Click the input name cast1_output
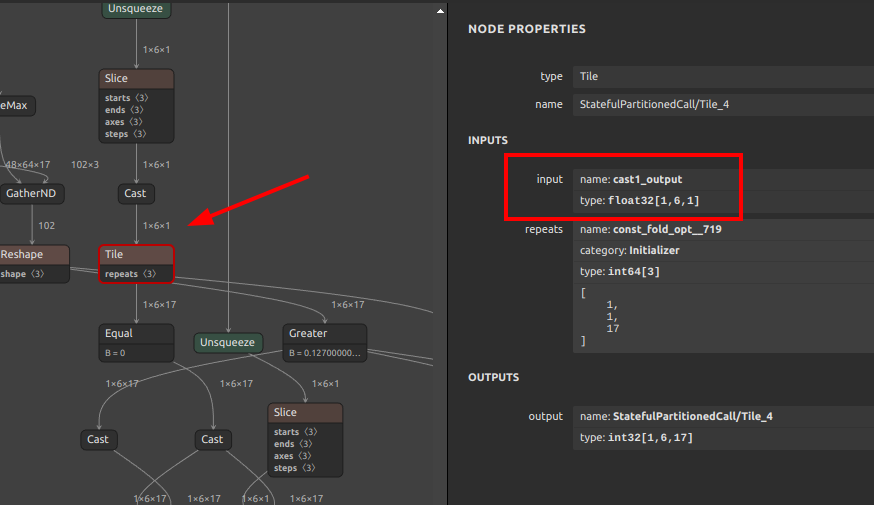Image resolution: width=874 pixels, height=505 pixels. [647, 179]
